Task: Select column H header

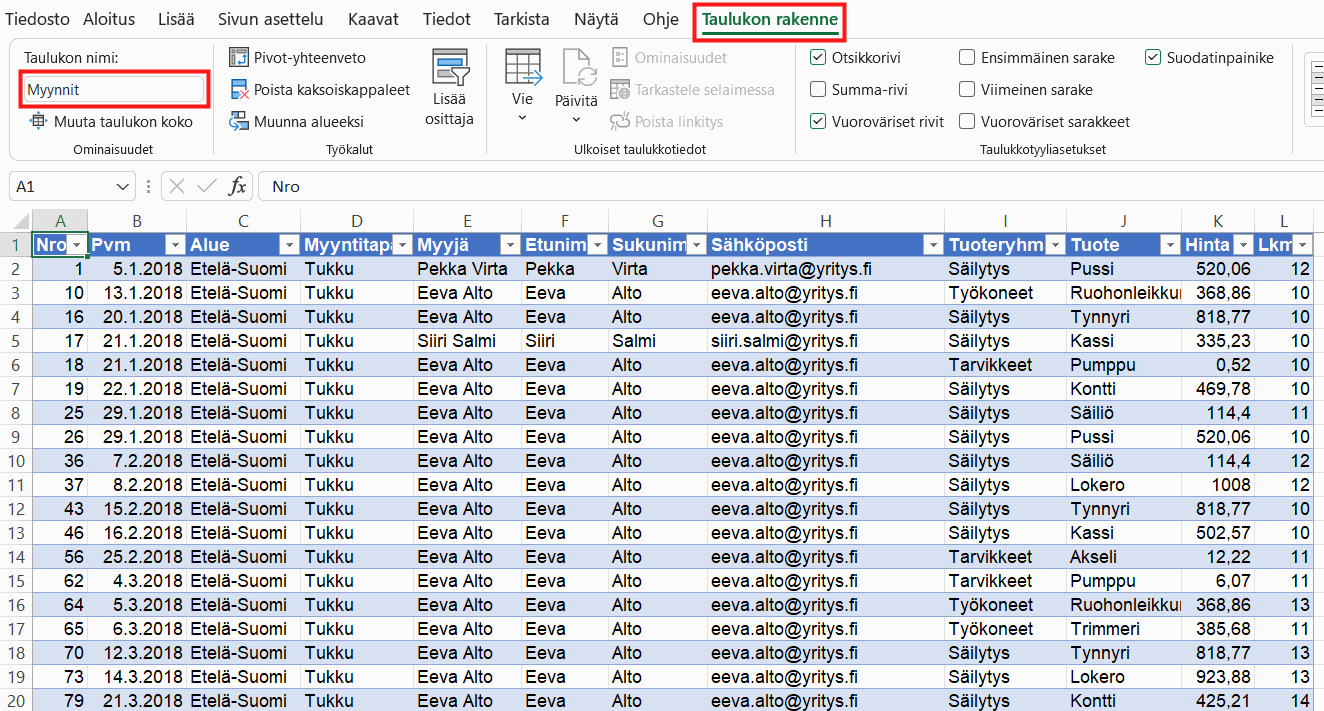Action: [825, 221]
